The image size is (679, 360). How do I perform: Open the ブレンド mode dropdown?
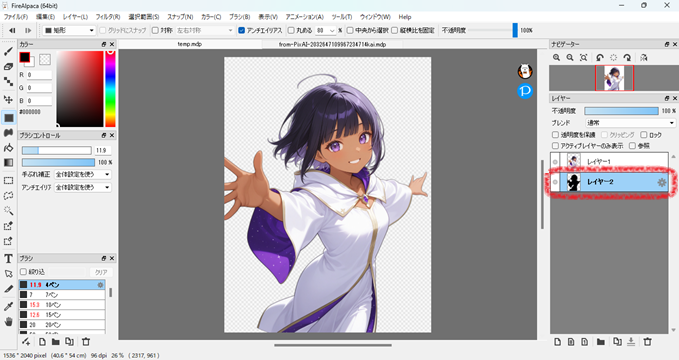(630, 123)
